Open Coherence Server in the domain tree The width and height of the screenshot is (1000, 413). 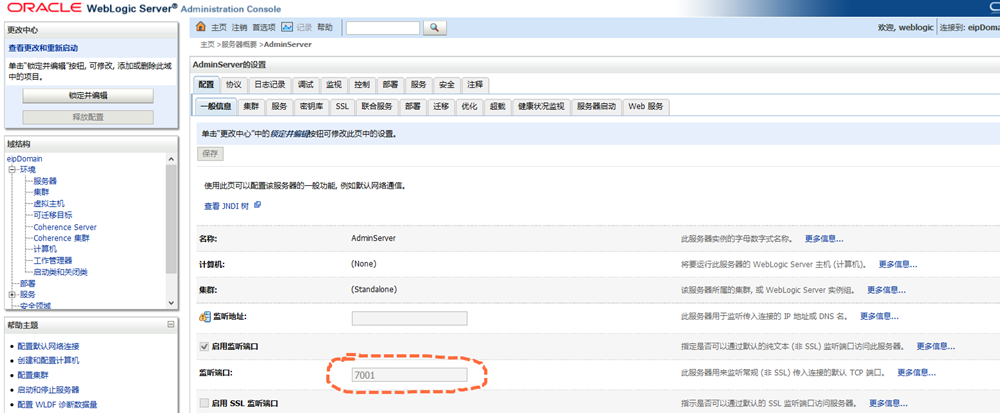65,227
